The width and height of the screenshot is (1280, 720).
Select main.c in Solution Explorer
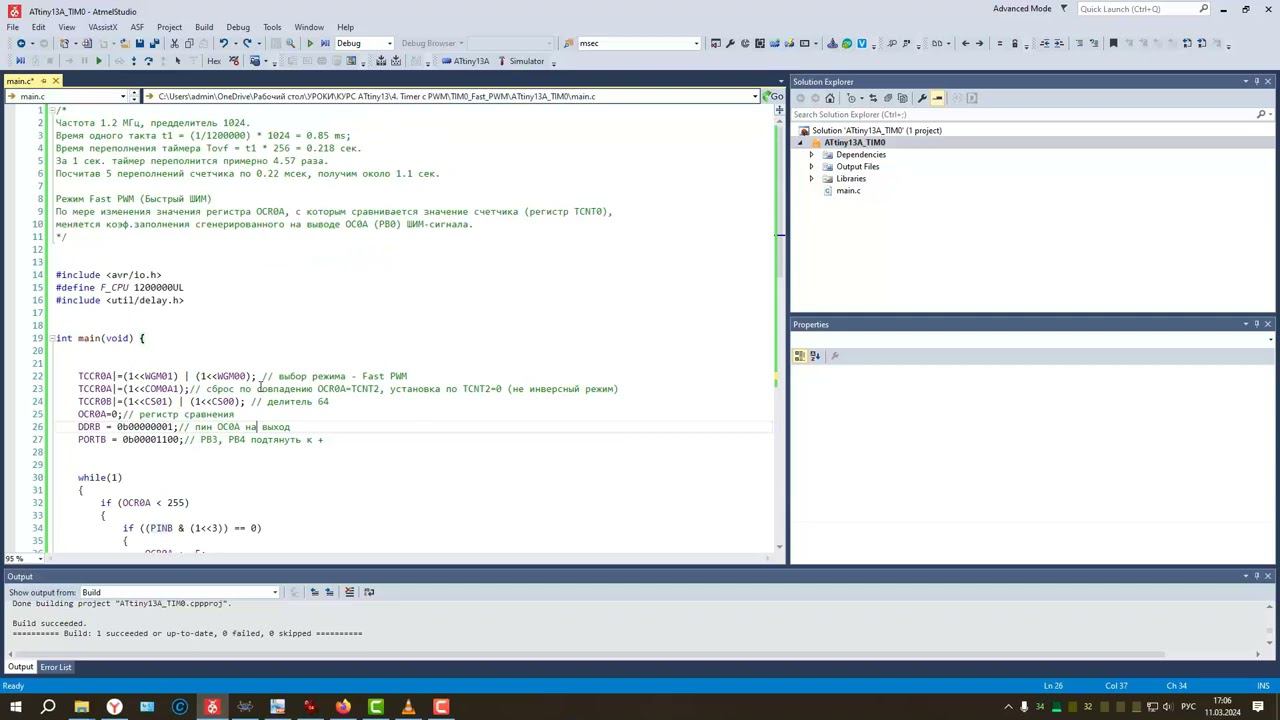tap(848, 191)
